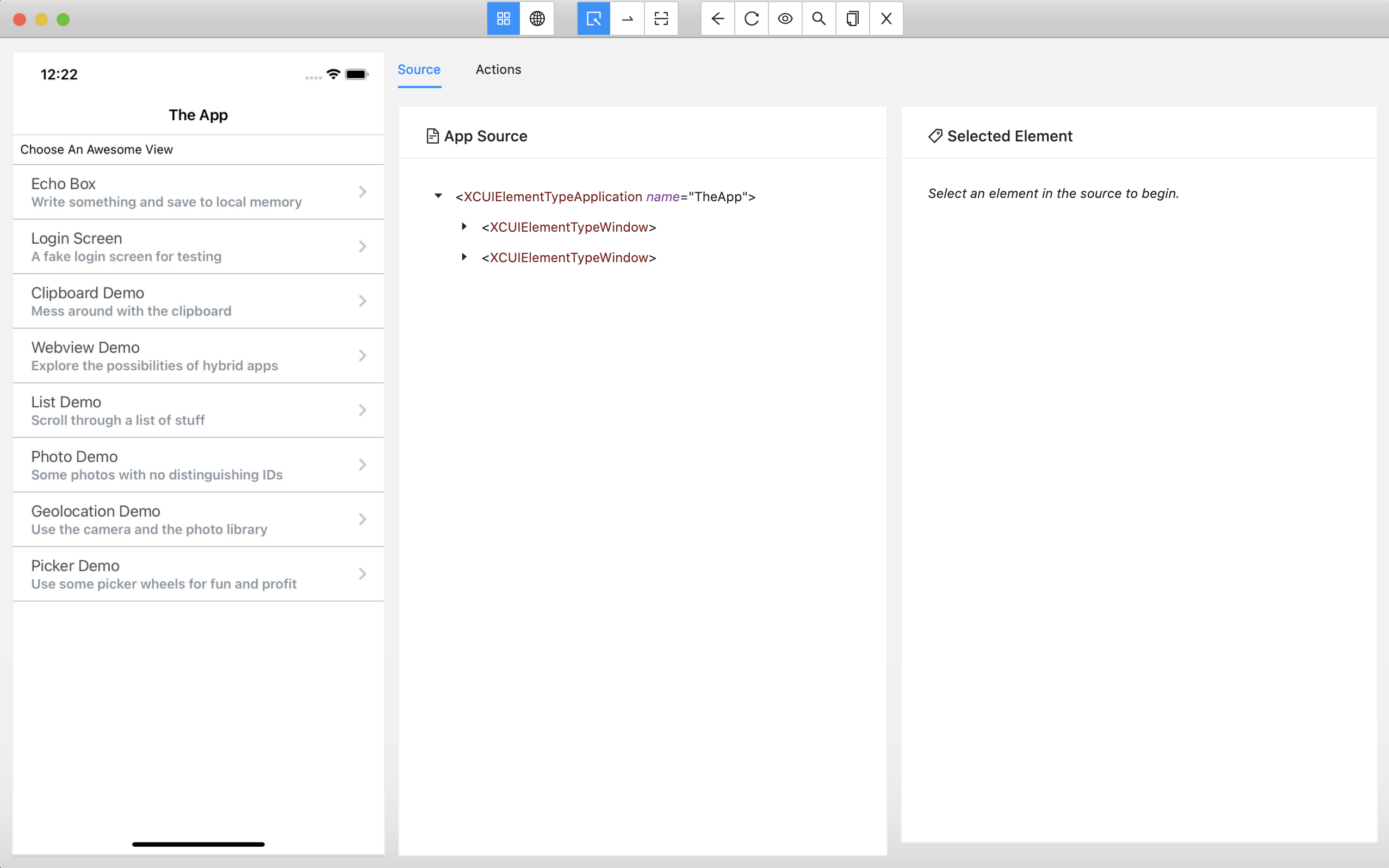Viewport: 1389px width, 868px height.
Task: Expand the first XCUIElementTypeWindow node
Action: tap(464, 227)
